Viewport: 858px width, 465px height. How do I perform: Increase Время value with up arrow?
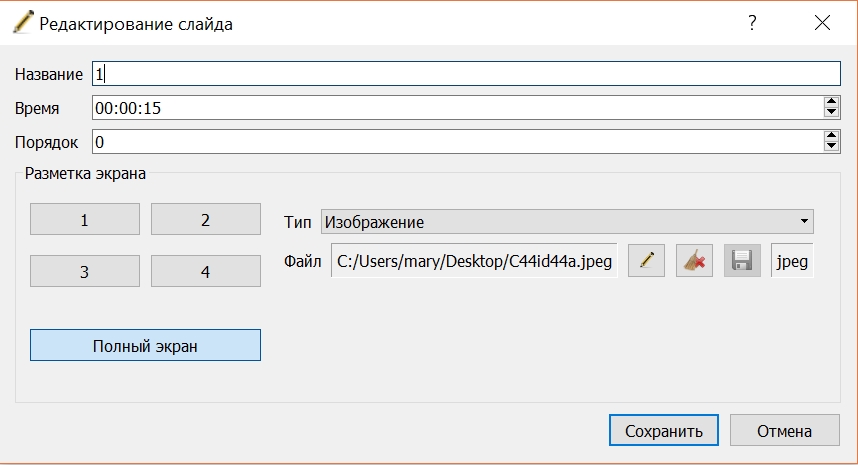pos(831,102)
